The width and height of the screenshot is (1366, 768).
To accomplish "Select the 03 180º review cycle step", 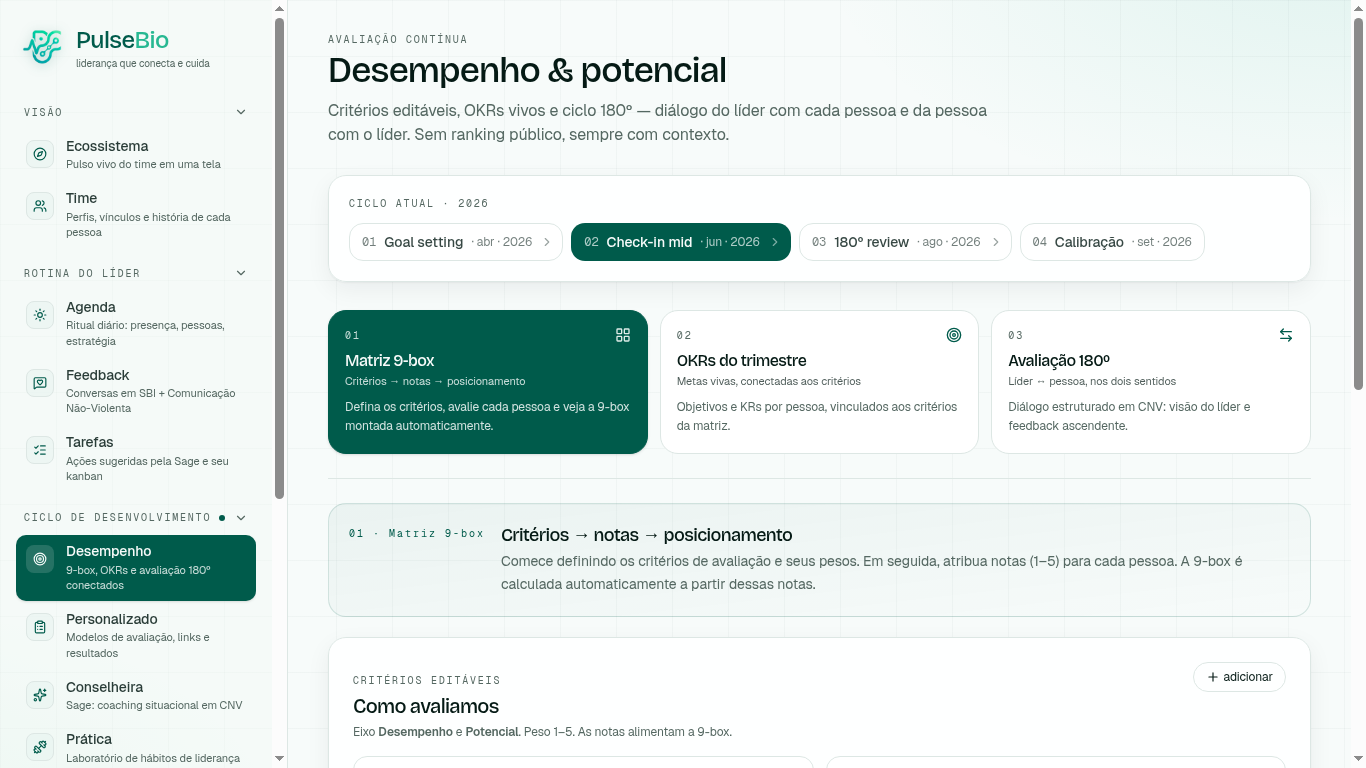I will 905,242.
